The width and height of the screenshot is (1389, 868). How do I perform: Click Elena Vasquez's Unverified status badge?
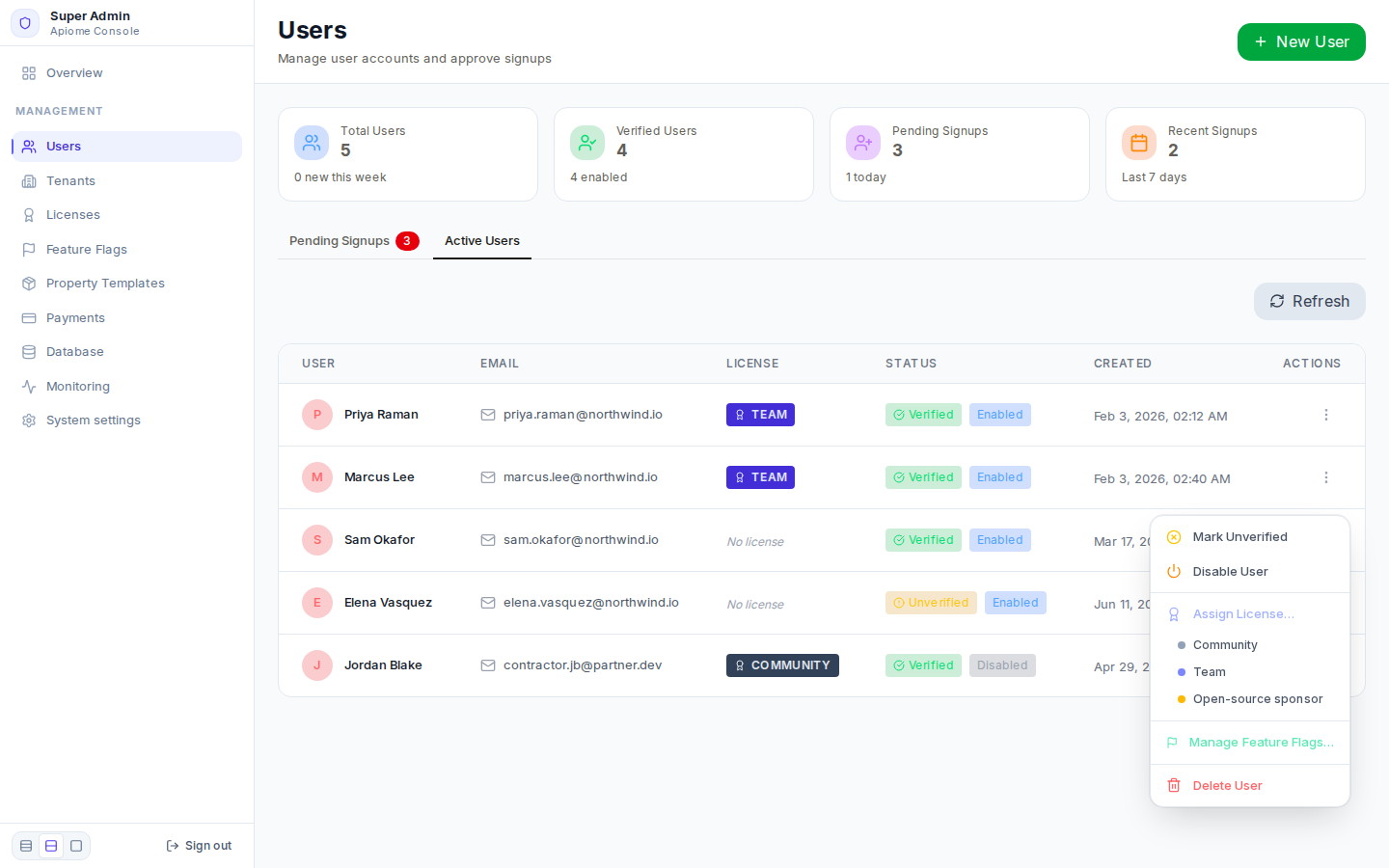coord(931,603)
